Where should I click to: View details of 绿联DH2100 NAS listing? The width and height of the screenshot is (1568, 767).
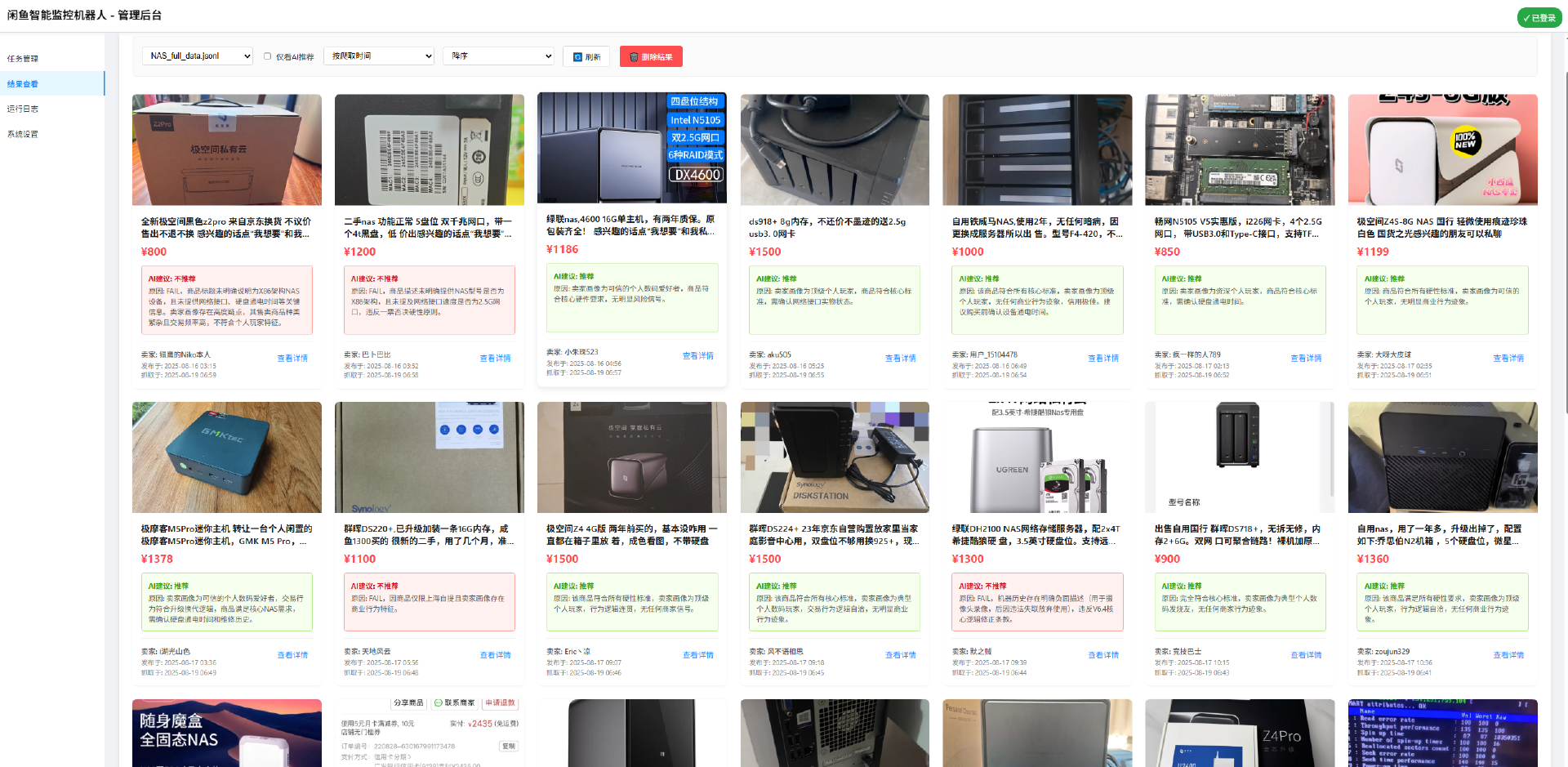(x=1103, y=655)
